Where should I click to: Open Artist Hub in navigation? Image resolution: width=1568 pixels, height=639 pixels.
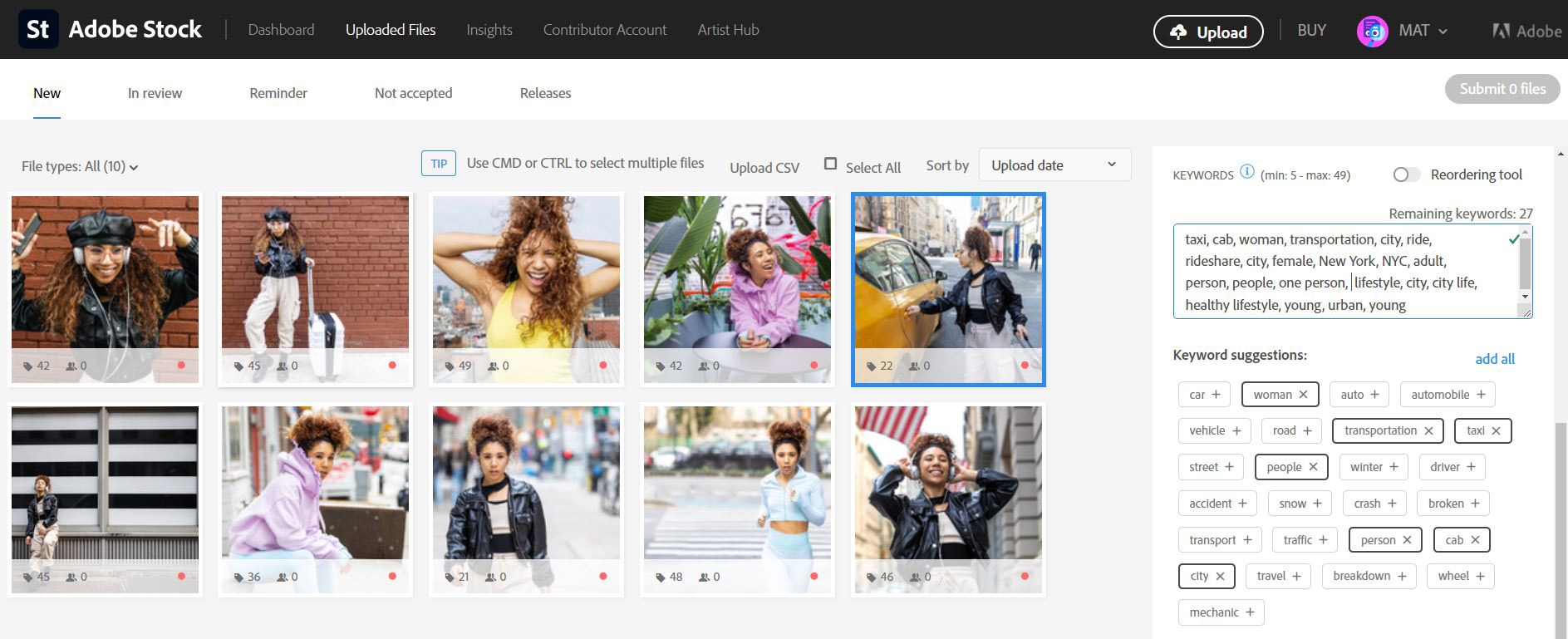(728, 30)
